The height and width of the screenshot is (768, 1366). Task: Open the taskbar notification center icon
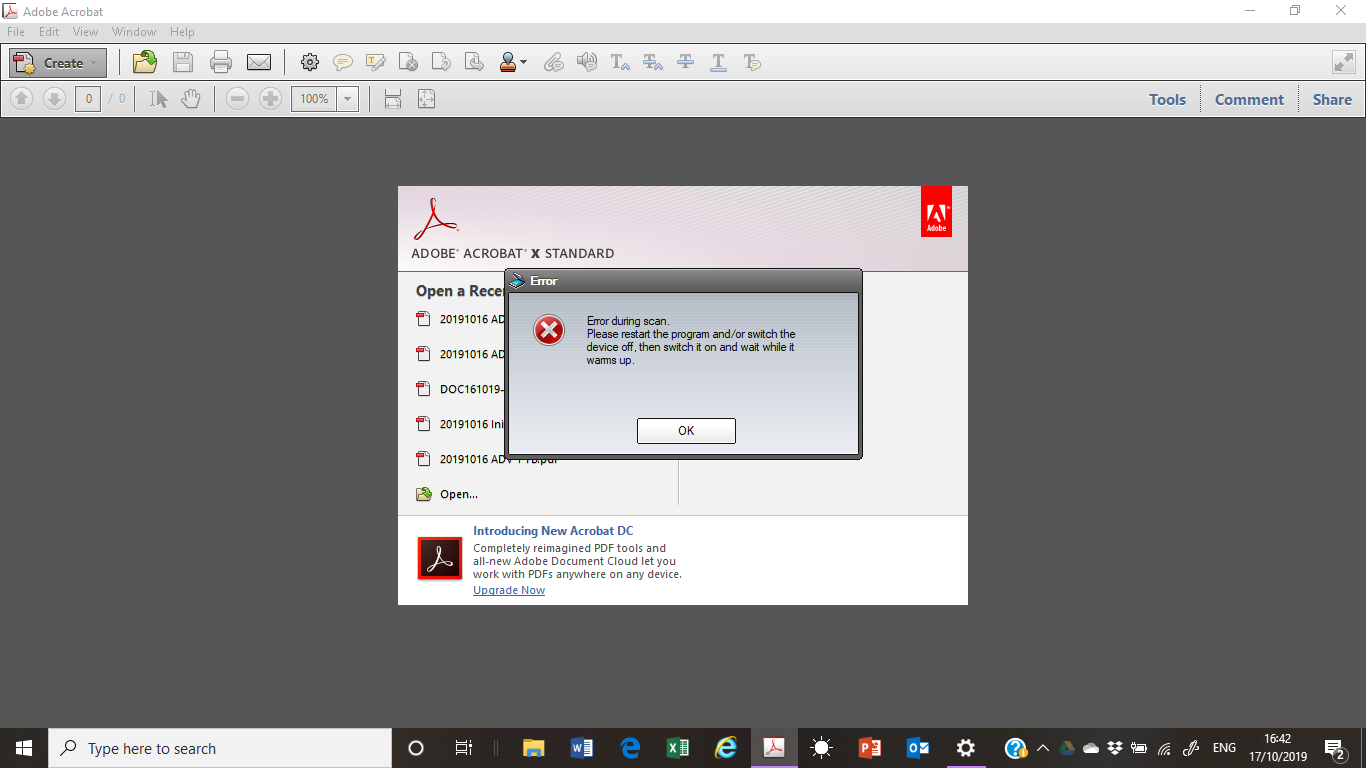1335,748
